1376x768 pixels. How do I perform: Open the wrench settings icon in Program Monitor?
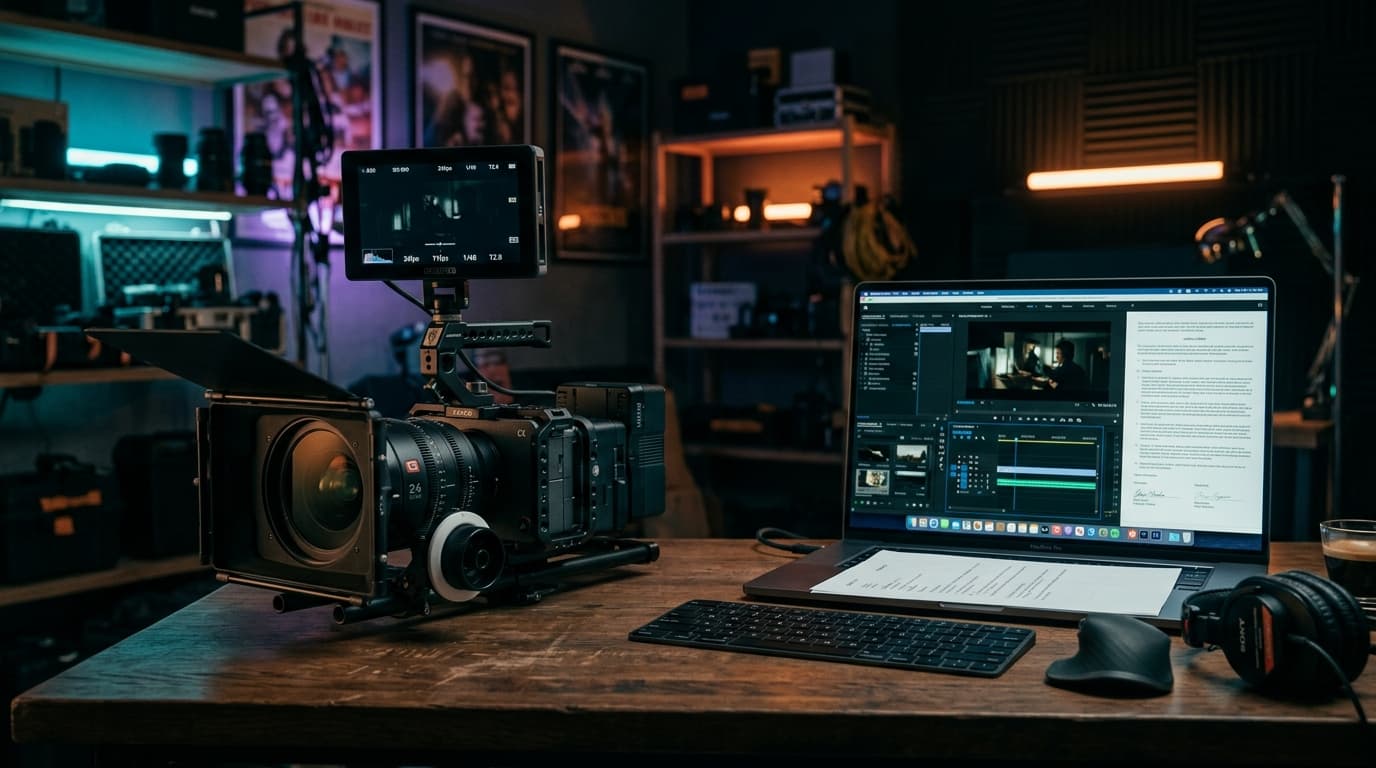[x=1093, y=404]
